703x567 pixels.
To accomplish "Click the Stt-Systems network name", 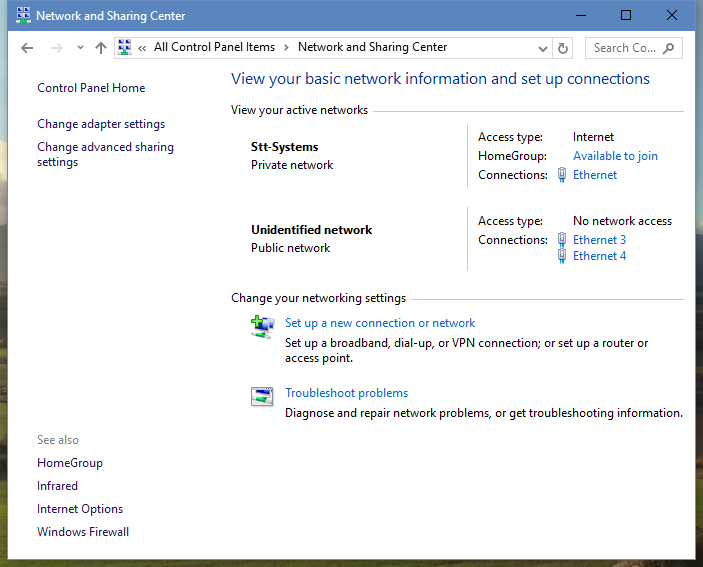I will click(285, 147).
